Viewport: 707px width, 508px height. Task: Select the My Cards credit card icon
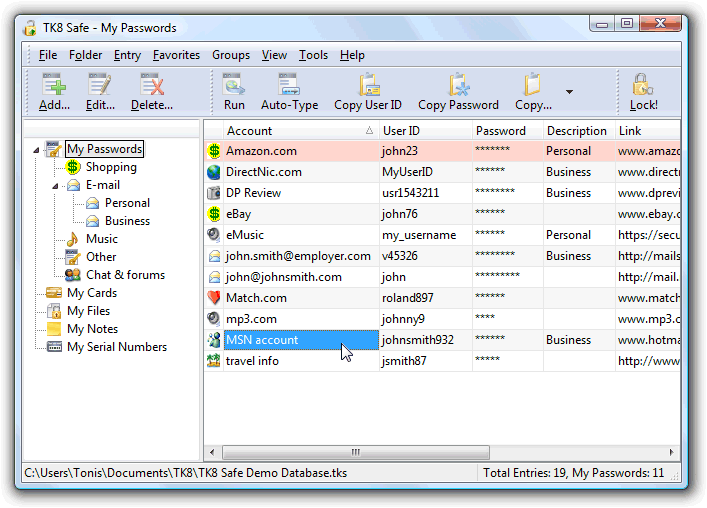pos(54,293)
